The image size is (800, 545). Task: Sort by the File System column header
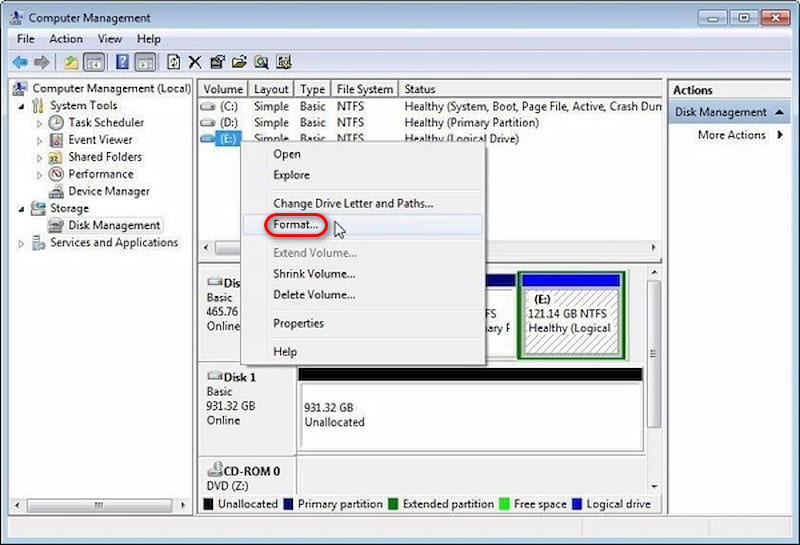coord(365,89)
